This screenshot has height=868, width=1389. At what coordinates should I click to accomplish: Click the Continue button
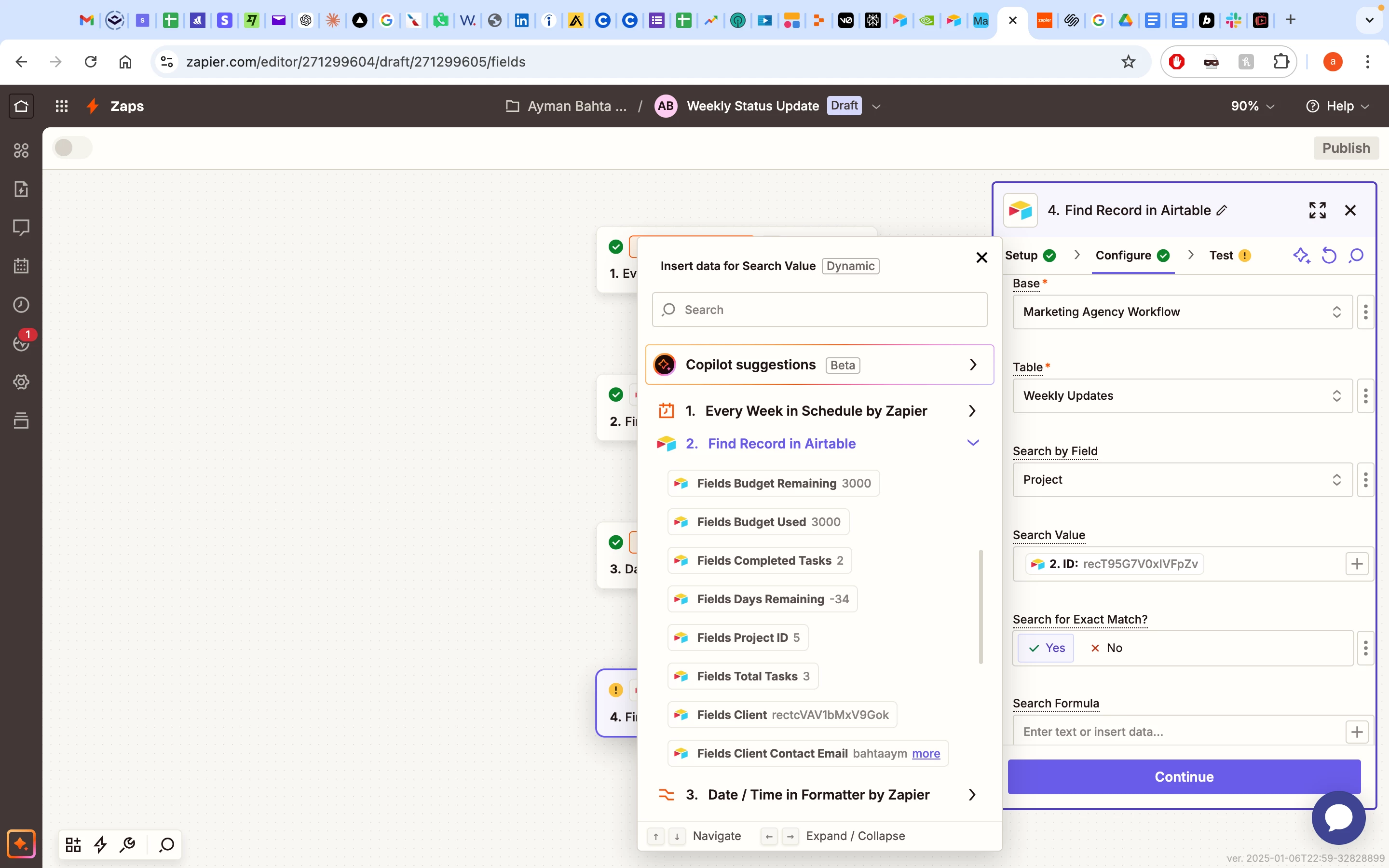pos(1184,776)
